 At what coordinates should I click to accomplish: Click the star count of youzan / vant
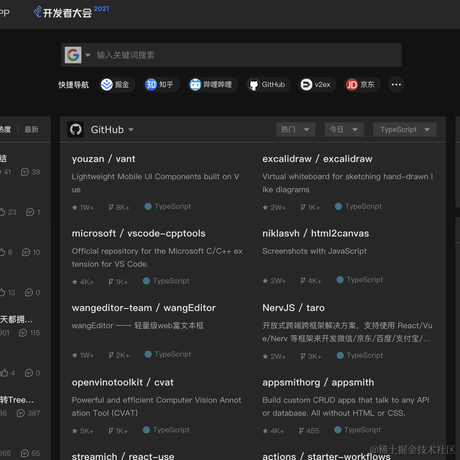coord(83,207)
